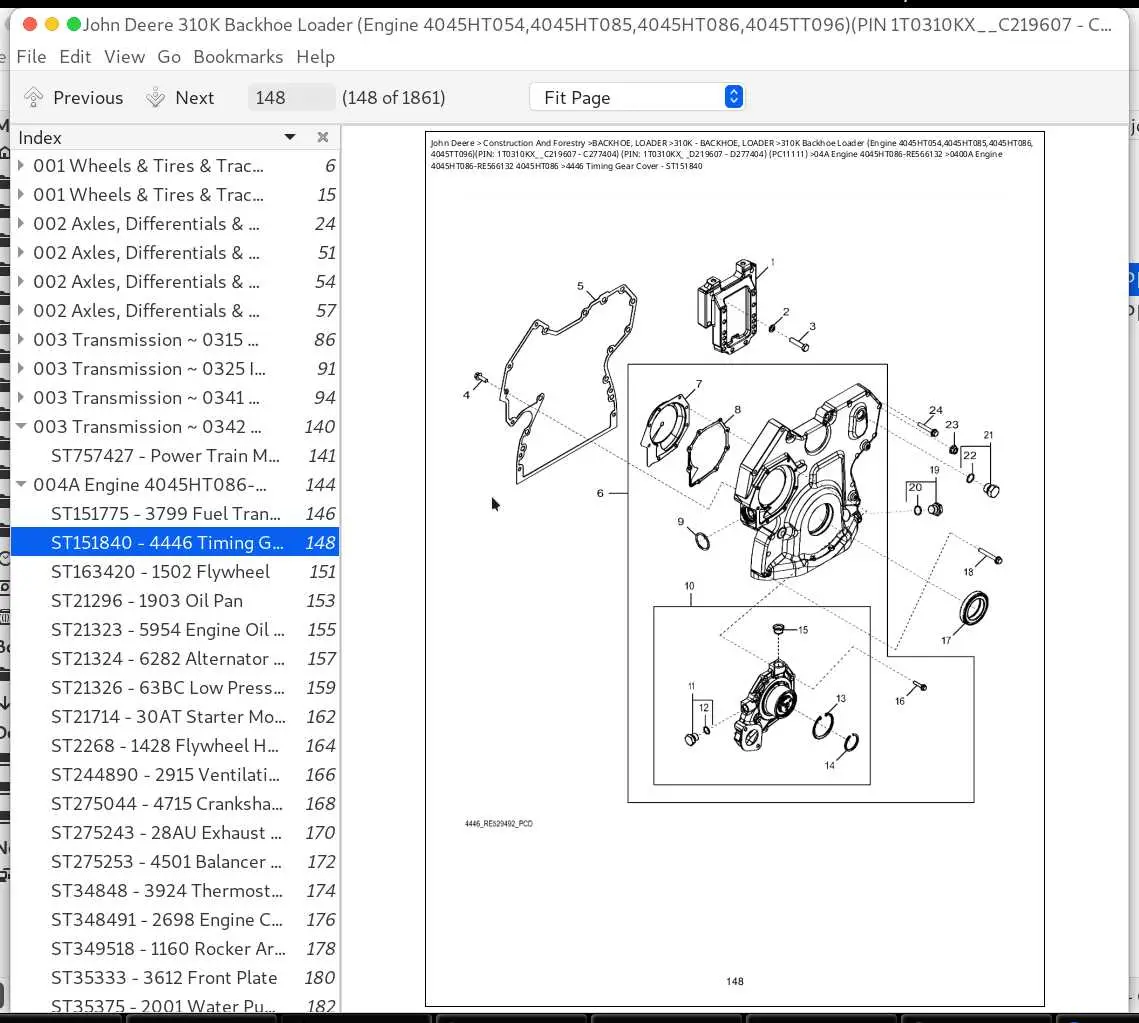Click the Previous page arrow icon
Screen dimensions: 1139x1023
[x=33, y=97]
